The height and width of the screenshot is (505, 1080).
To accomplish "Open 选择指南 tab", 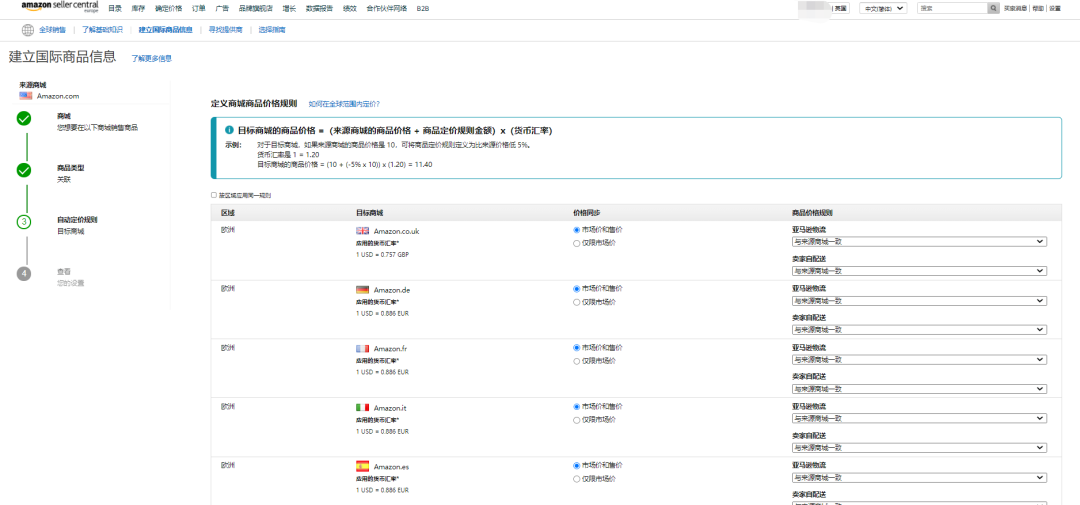I will pos(271,30).
